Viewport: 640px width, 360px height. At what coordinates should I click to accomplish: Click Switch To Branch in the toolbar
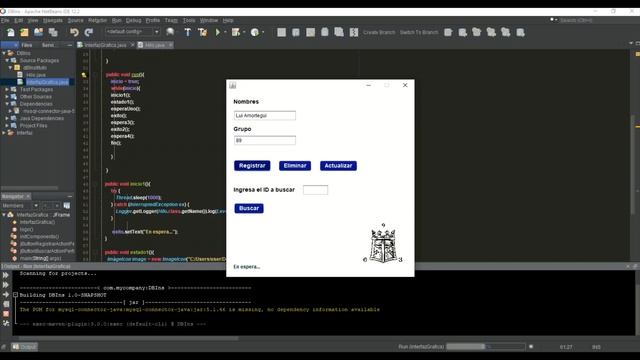[419, 32]
